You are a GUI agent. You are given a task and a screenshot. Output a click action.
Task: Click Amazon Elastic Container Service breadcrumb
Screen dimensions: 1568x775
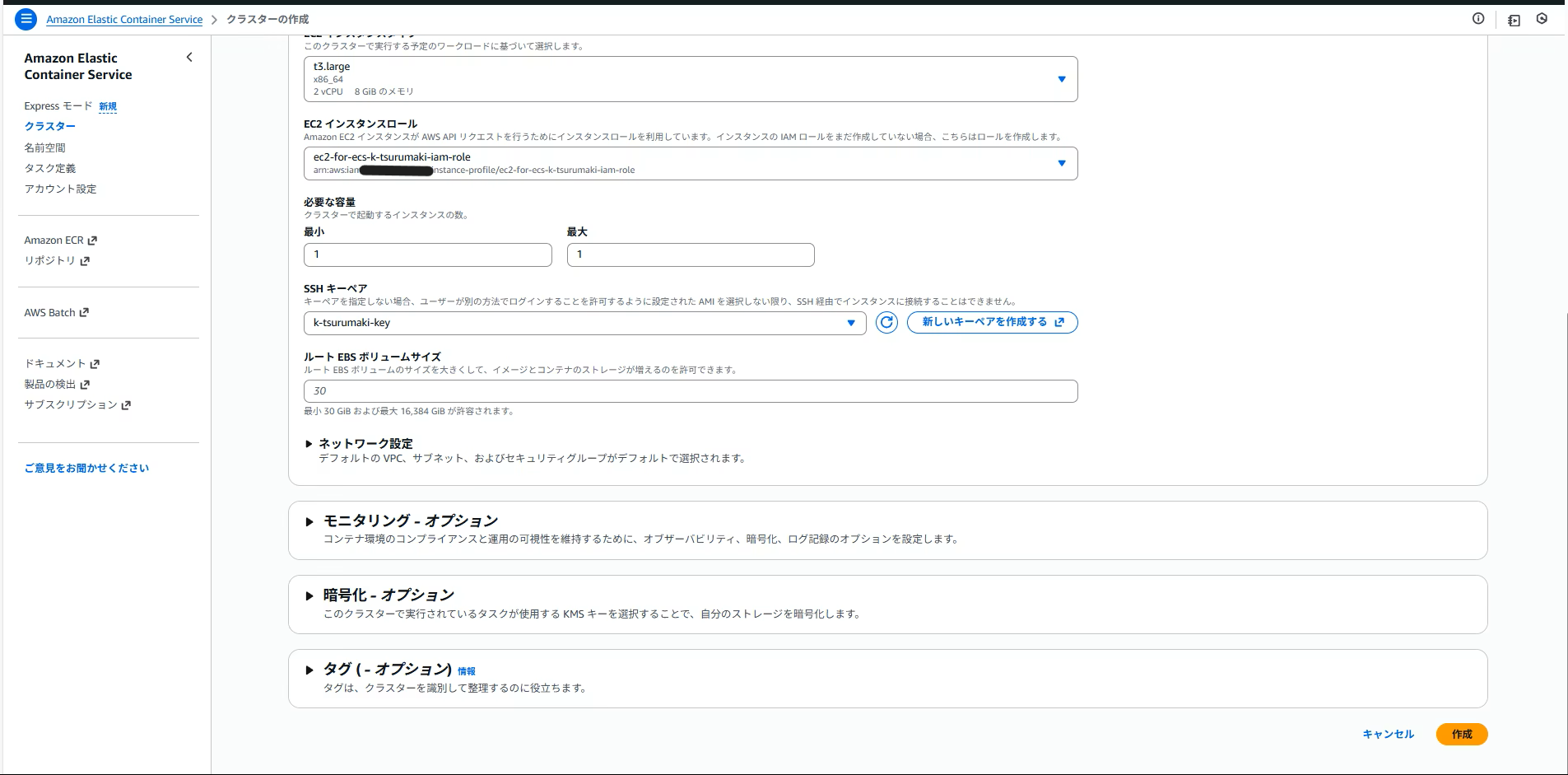pyautogui.click(x=124, y=20)
